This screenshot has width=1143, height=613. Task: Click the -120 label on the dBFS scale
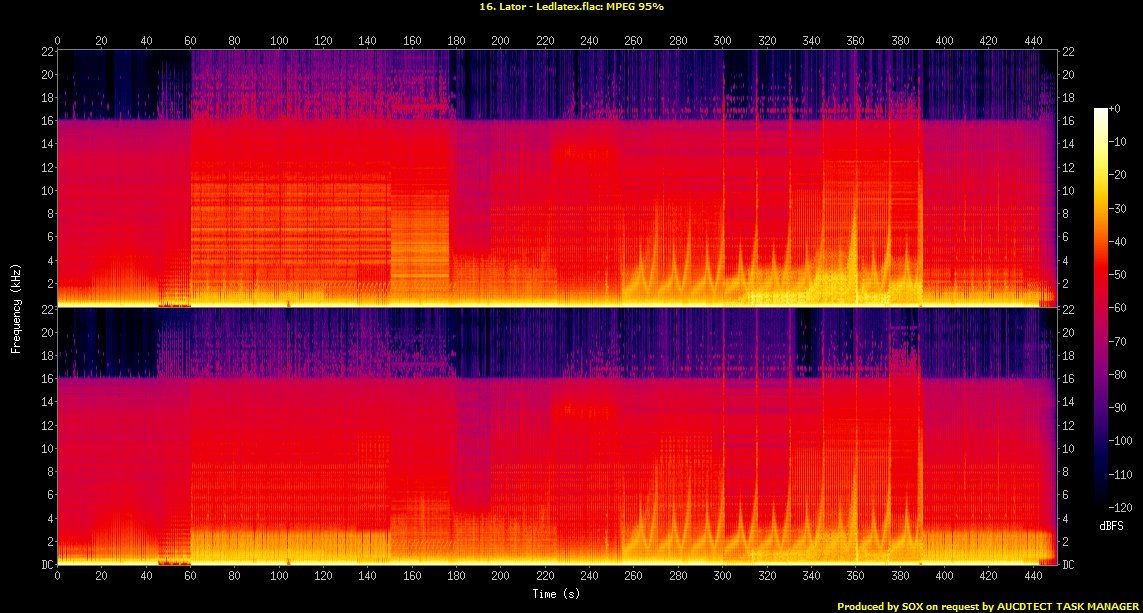click(x=1123, y=507)
